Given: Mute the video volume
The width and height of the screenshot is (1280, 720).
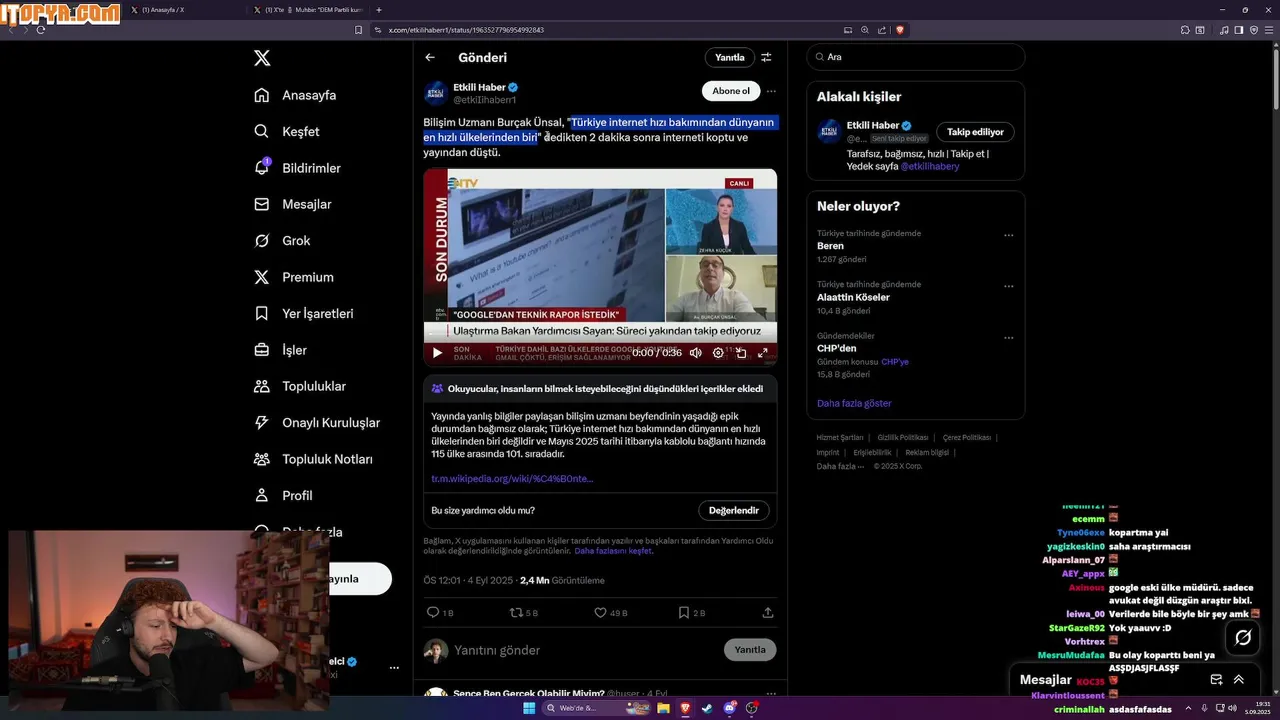Looking at the screenshot, I should click(x=696, y=353).
